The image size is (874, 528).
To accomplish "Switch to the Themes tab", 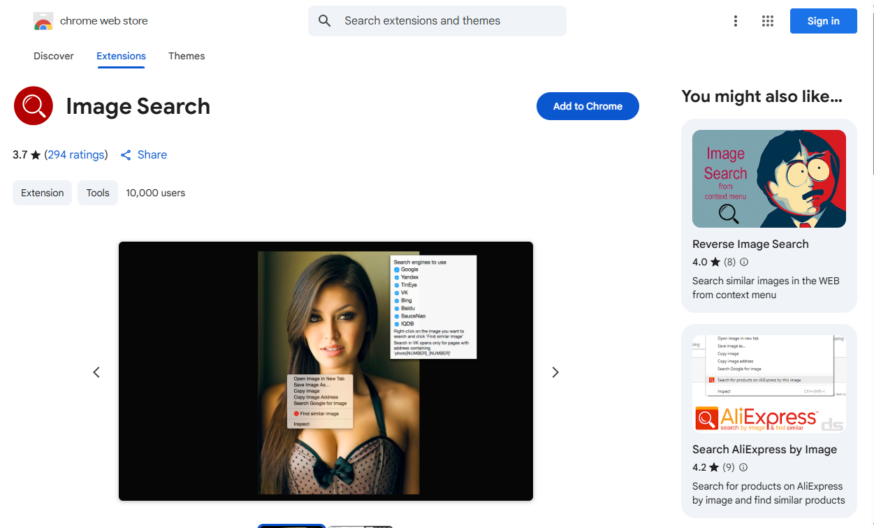I will 187,56.
